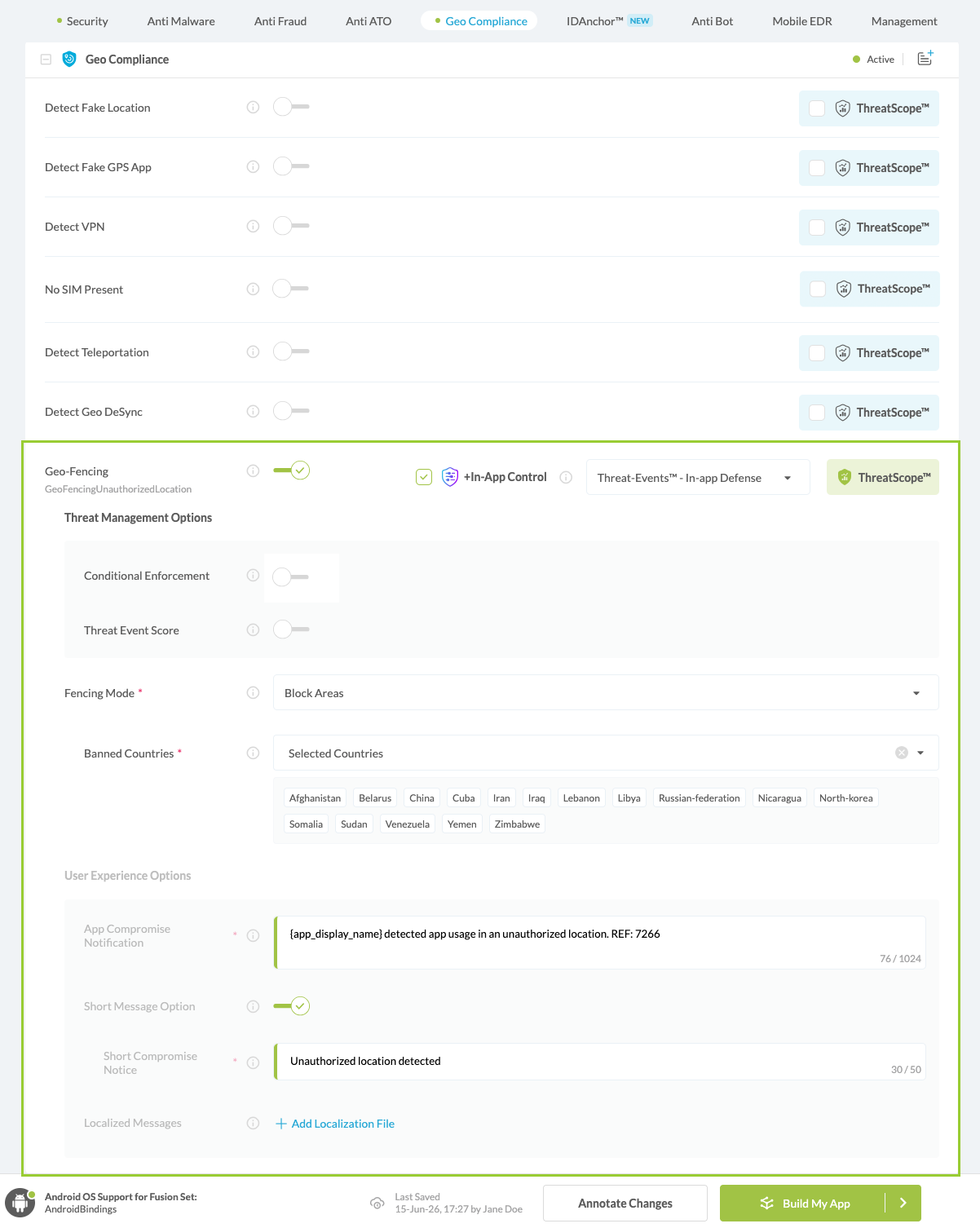Check ThreatScope checkbox for Detect Fake Location
This screenshot has width=980, height=1228.
(x=817, y=108)
